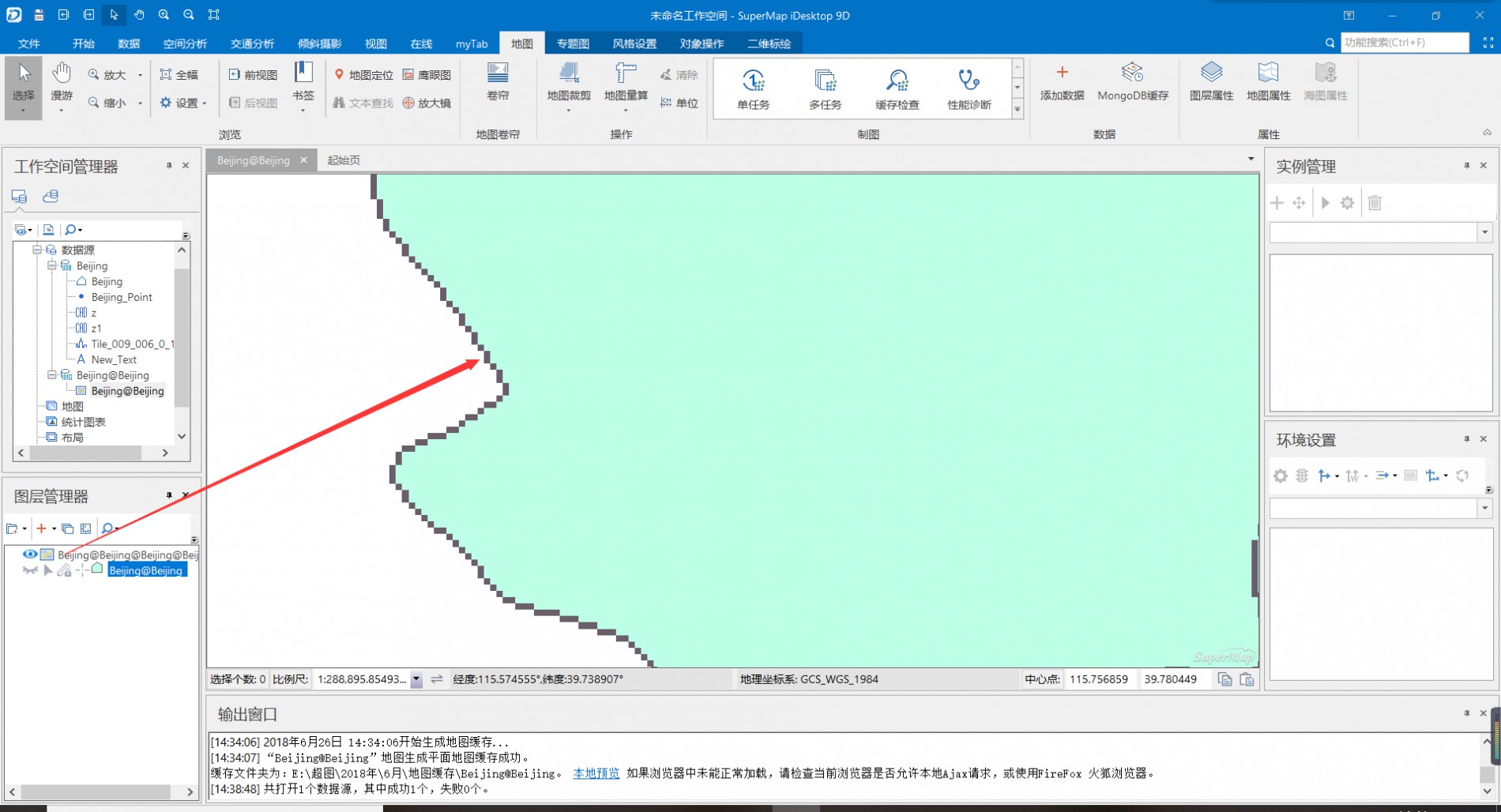Screen dimensions: 1501x812
Task: Open 地图属性 map properties
Action: tap(1268, 82)
